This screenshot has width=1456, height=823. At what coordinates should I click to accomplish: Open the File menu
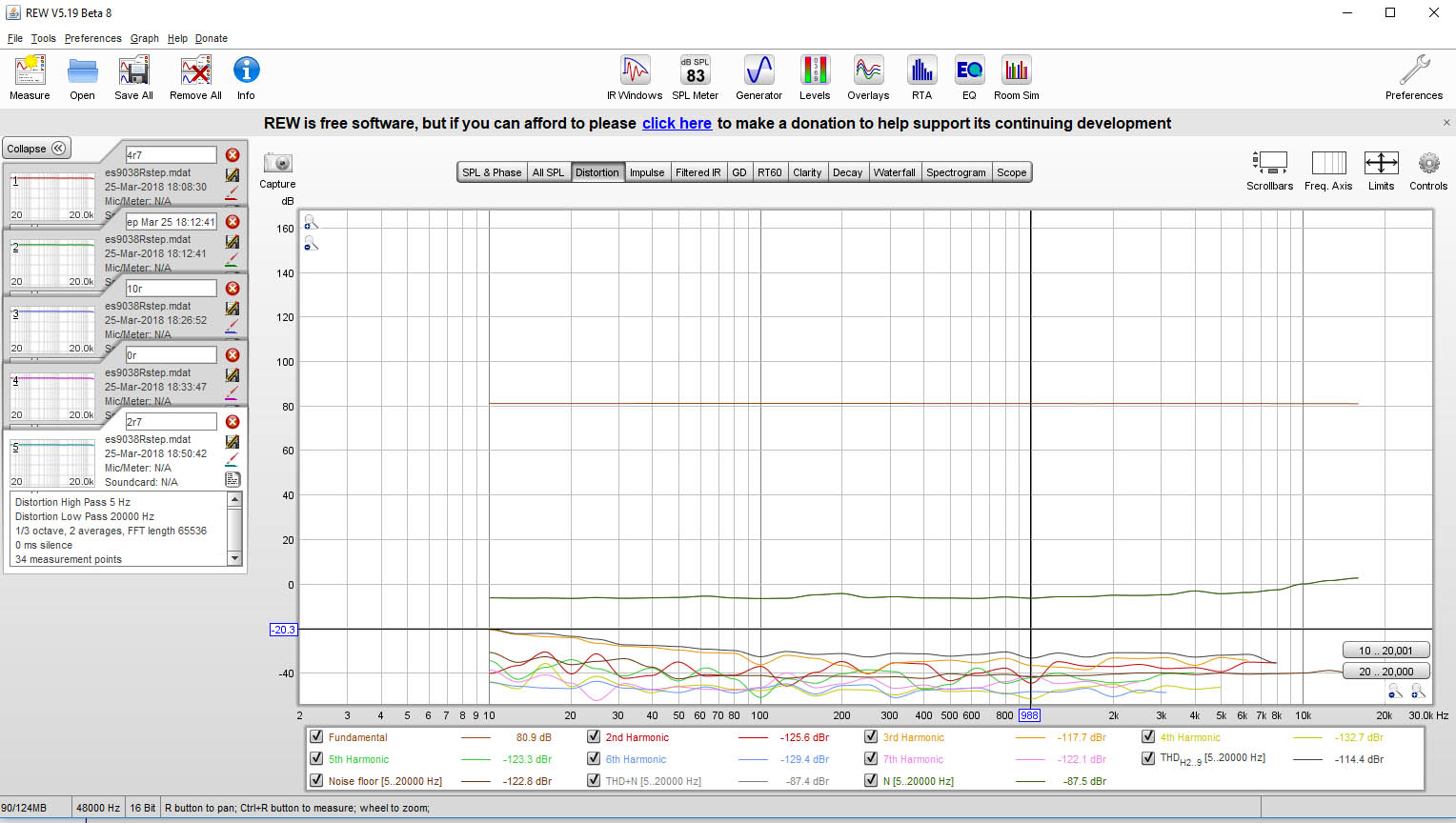[x=14, y=38]
